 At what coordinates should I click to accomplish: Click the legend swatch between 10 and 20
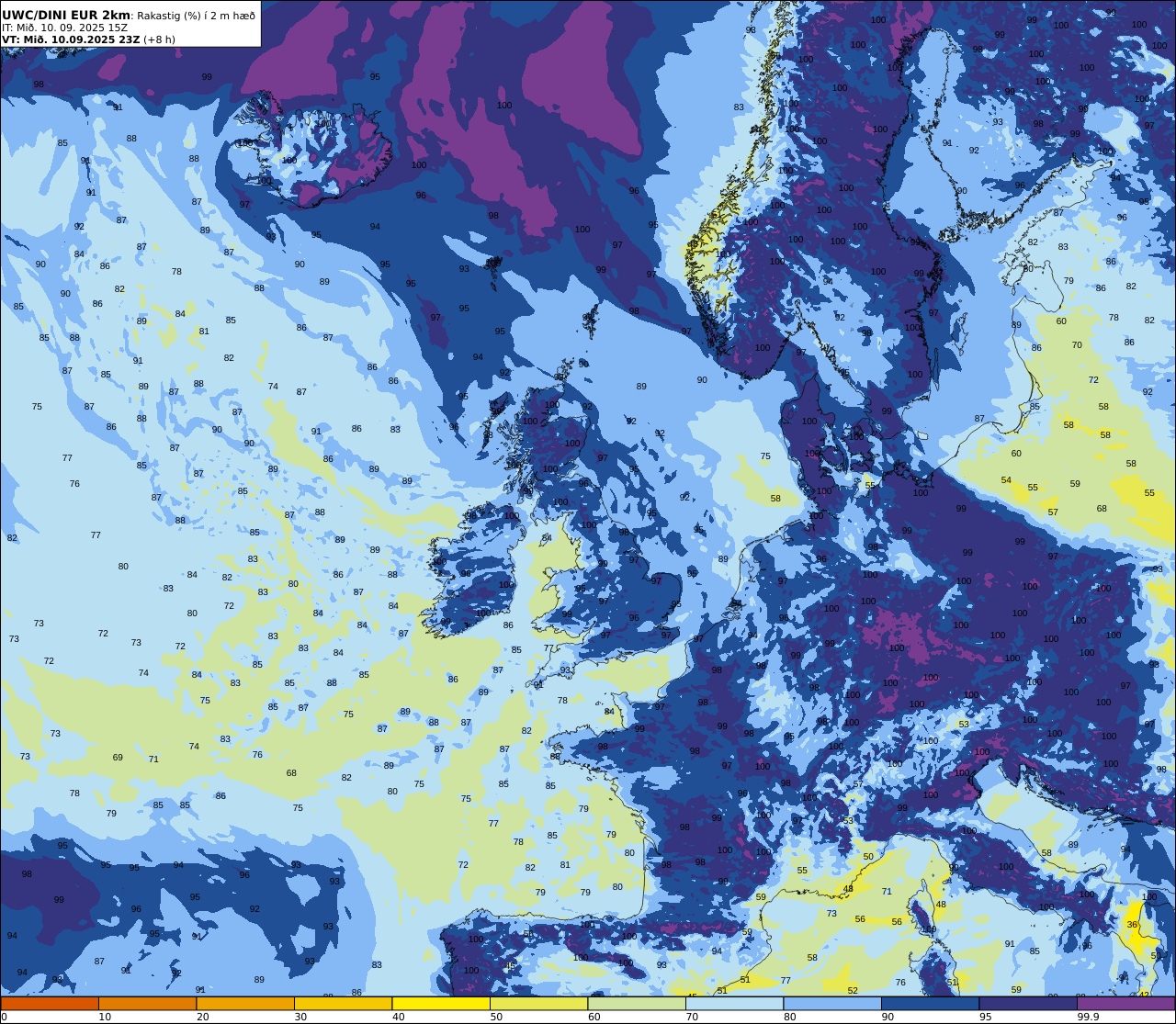[x=147, y=1003]
